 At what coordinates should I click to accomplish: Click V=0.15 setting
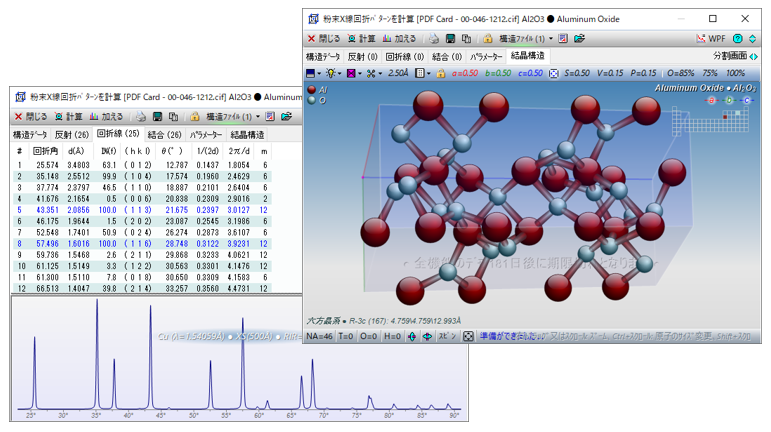[x=610, y=73]
